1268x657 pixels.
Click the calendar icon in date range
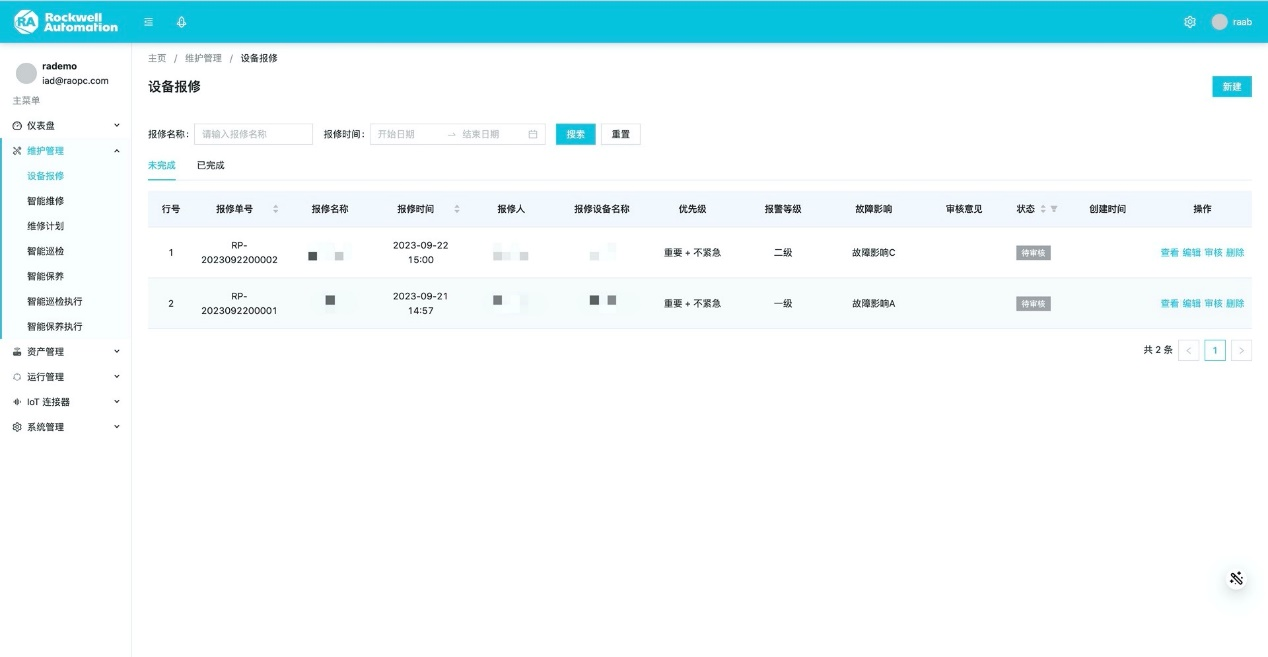(533, 134)
